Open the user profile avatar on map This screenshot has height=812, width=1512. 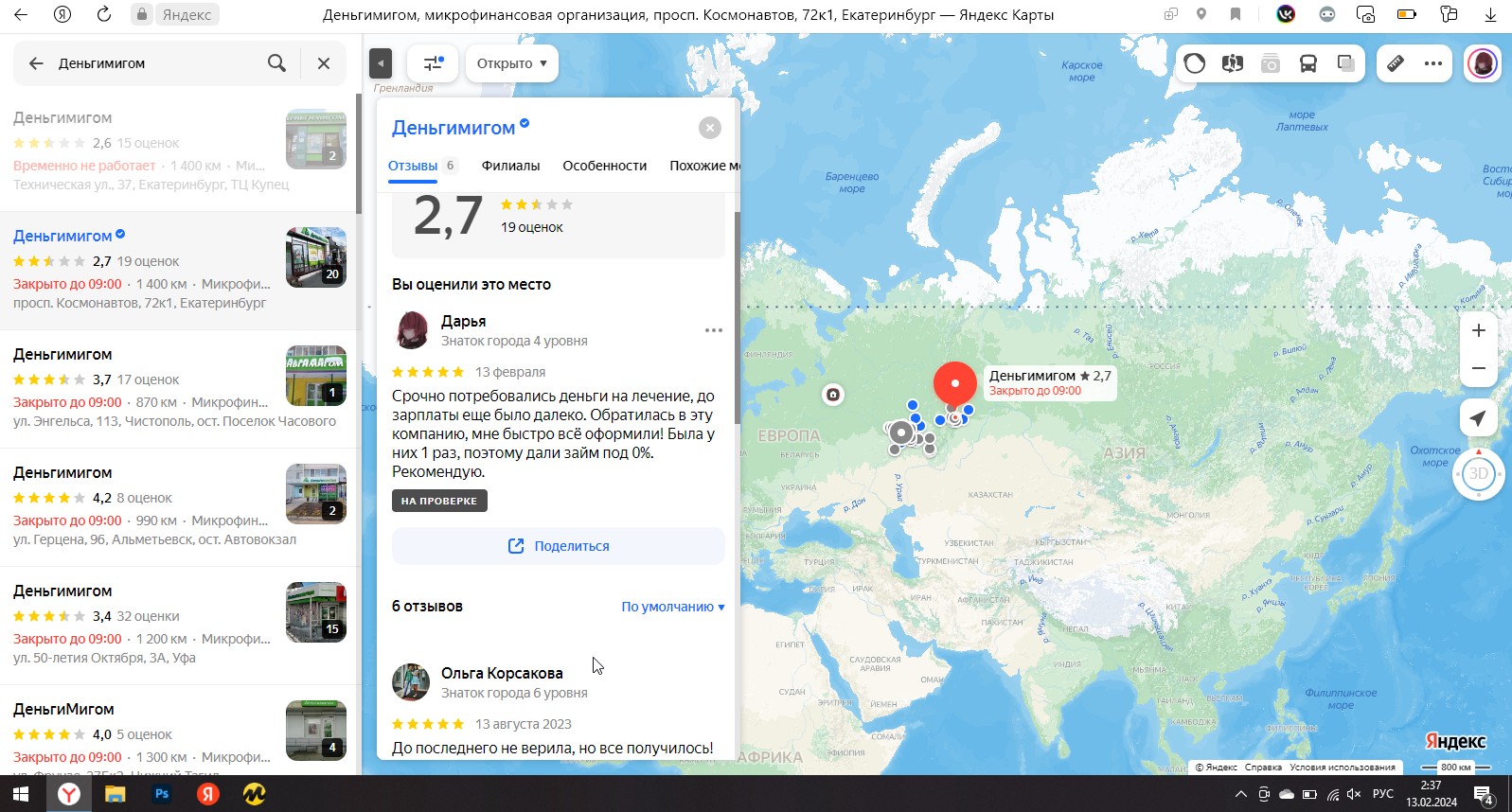[x=1482, y=63]
